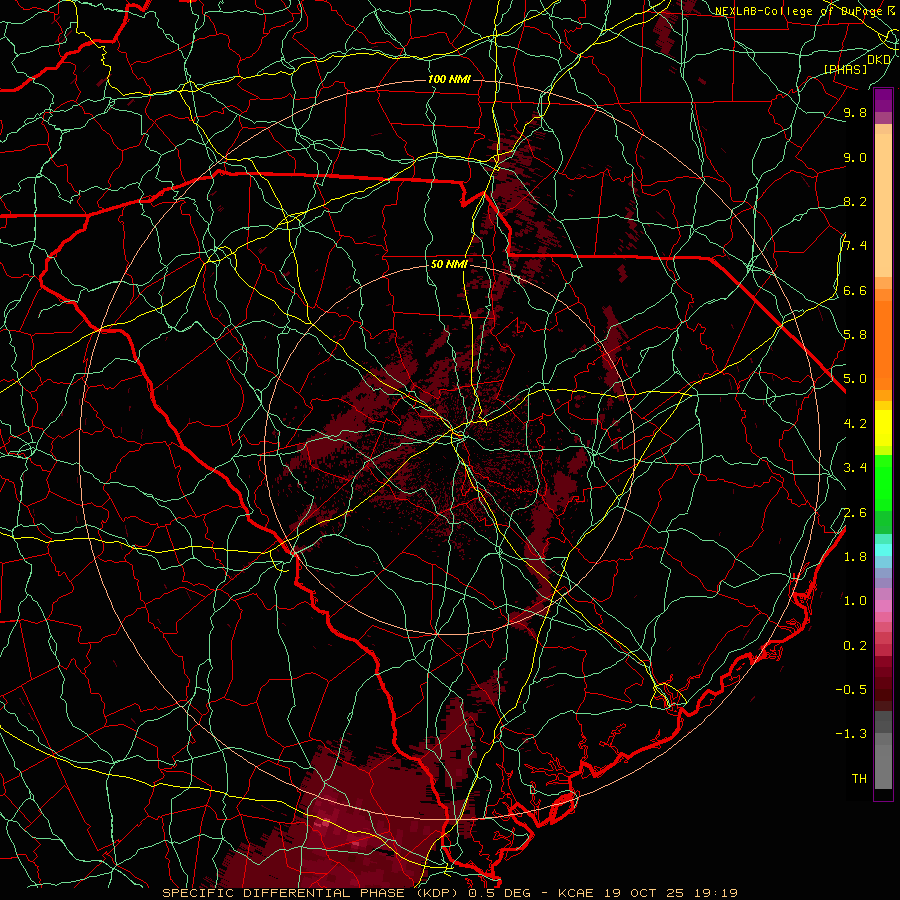Click the 5.0 scale value
The width and height of the screenshot is (900, 900).
[x=855, y=379]
